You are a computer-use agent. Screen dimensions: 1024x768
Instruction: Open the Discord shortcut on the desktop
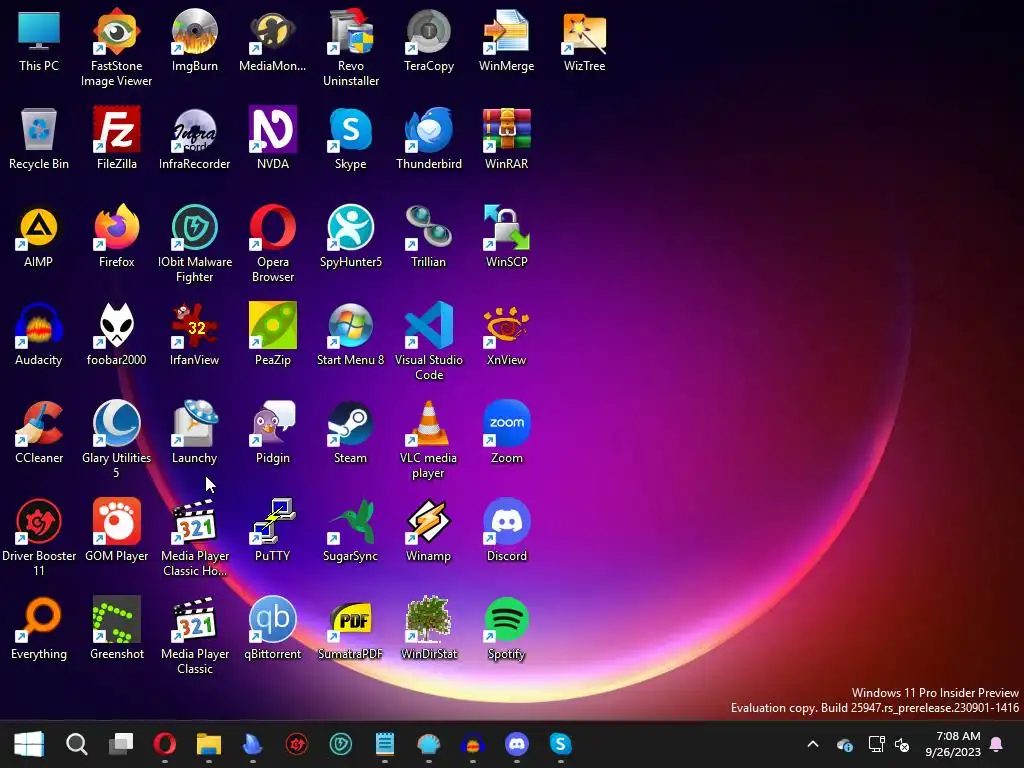pyautogui.click(x=507, y=530)
